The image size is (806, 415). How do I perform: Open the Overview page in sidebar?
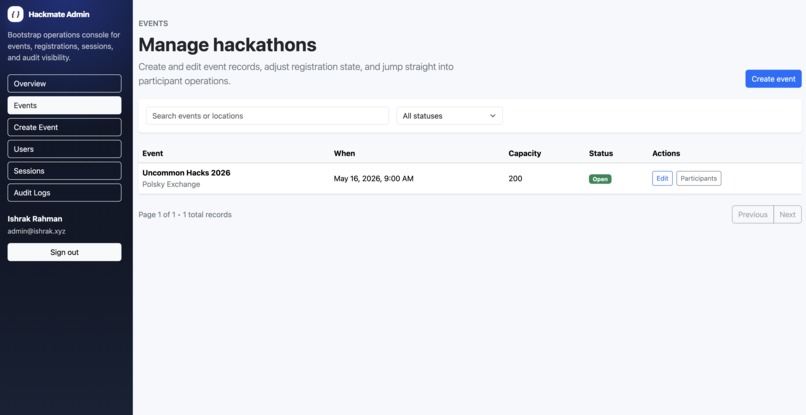point(64,83)
